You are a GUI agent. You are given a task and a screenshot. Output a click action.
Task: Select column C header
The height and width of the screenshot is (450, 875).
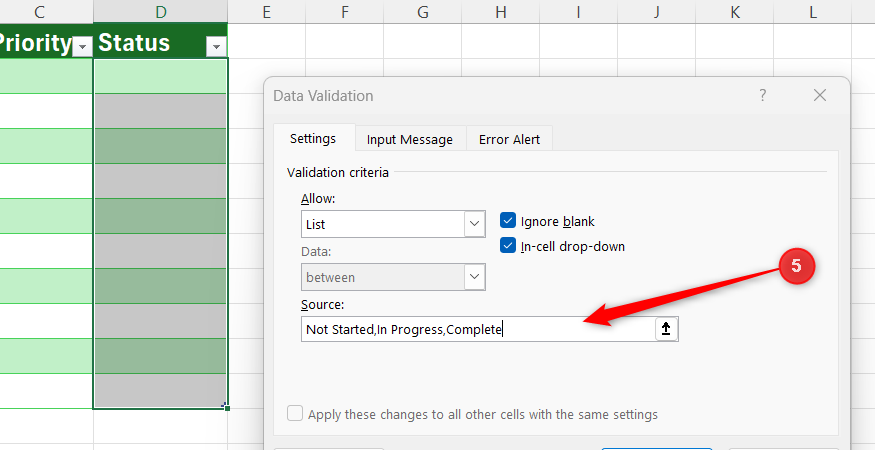pyautogui.click(x=46, y=12)
